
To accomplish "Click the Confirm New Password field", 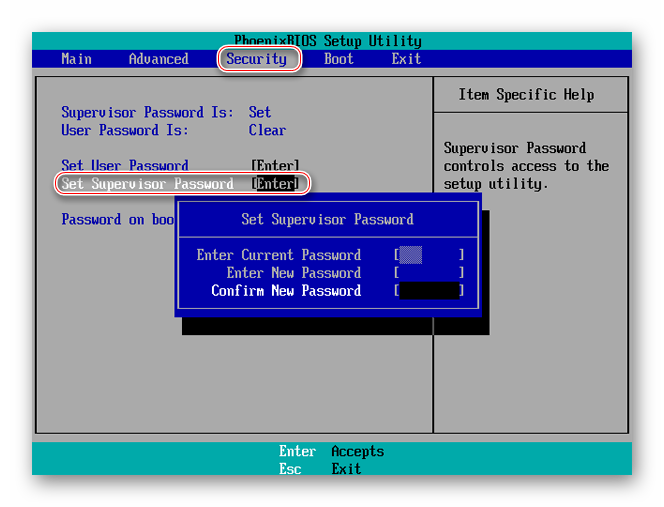I will (x=429, y=291).
